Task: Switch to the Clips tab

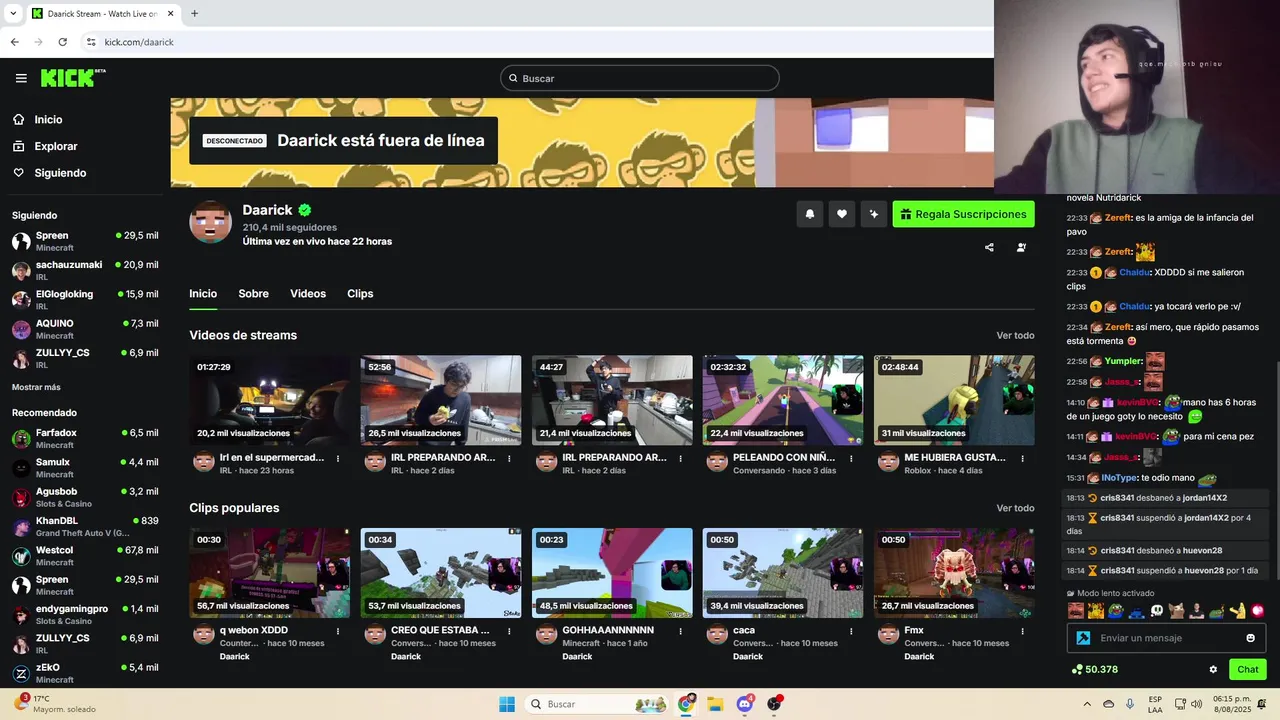Action: tap(360, 294)
